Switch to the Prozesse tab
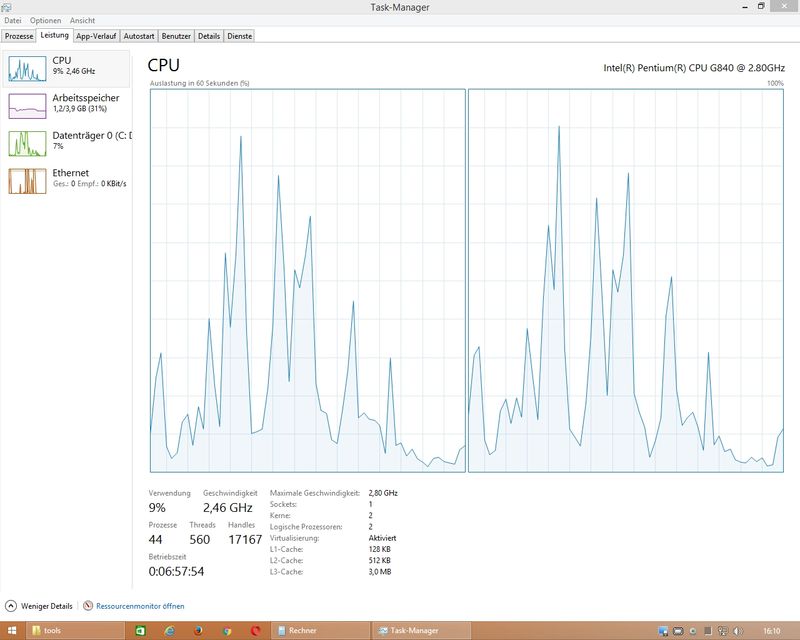This screenshot has width=800, height=640. (19, 36)
